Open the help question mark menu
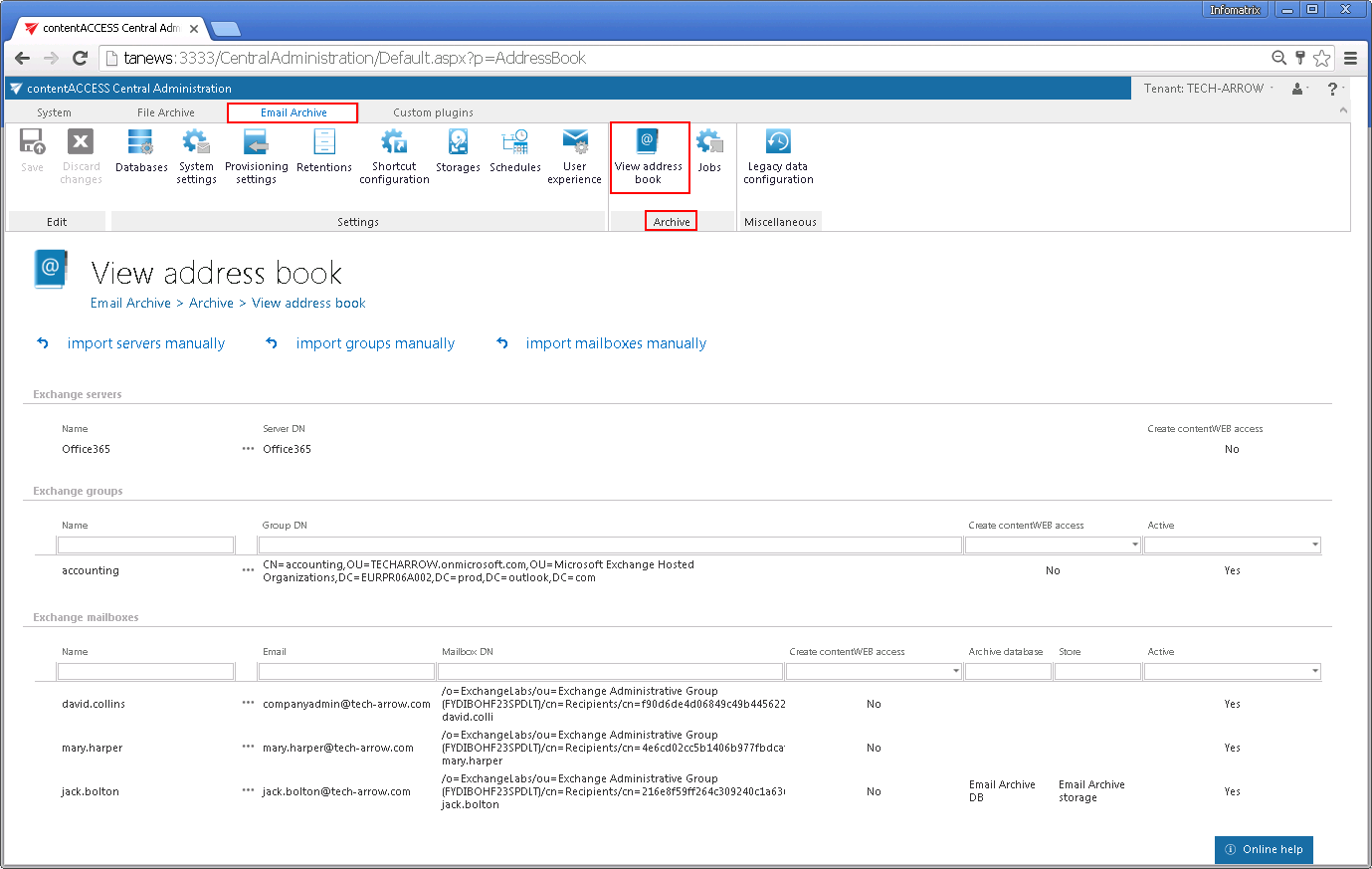1372x869 pixels. (1335, 89)
